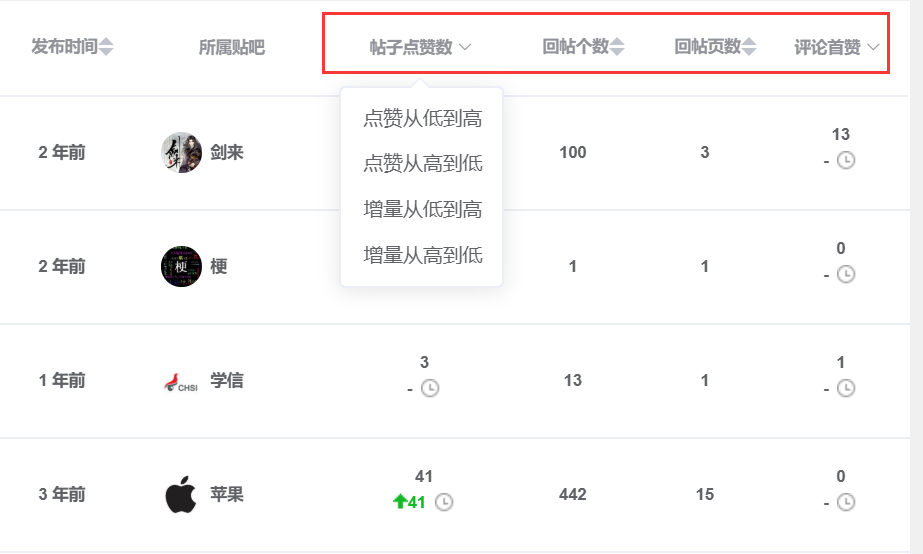923x554 pixels.
Task: Select 点赞从高到低 sort option
Action: click(423, 163)
